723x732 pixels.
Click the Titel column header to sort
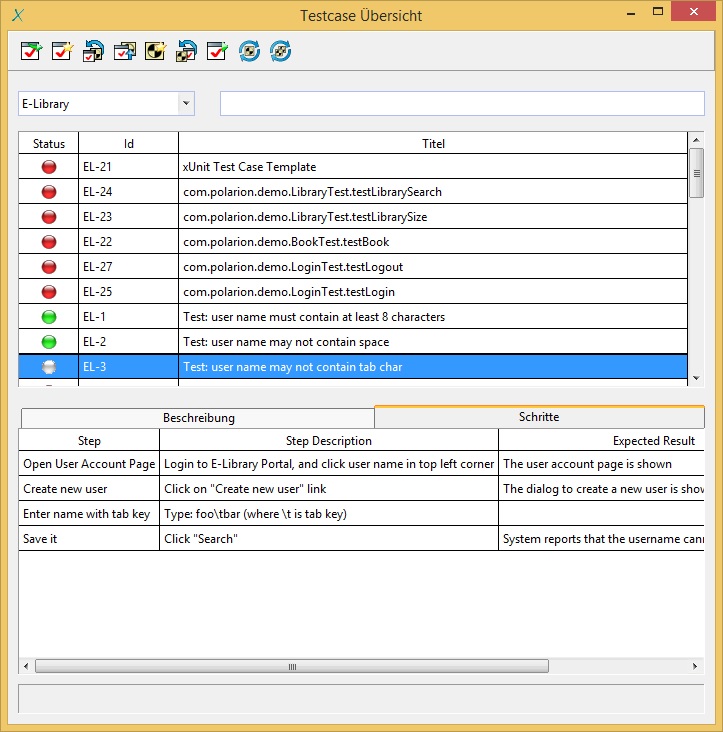coord(433,144)
